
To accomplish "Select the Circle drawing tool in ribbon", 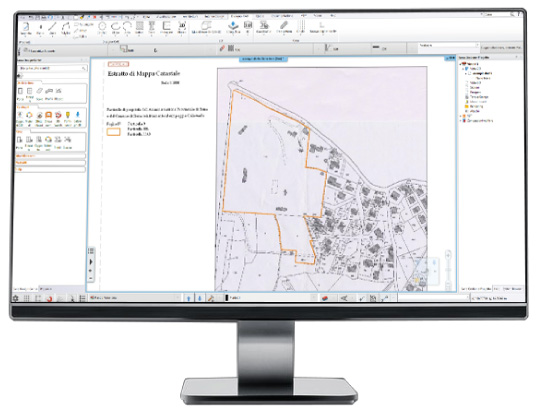I will tap(102, 27).
